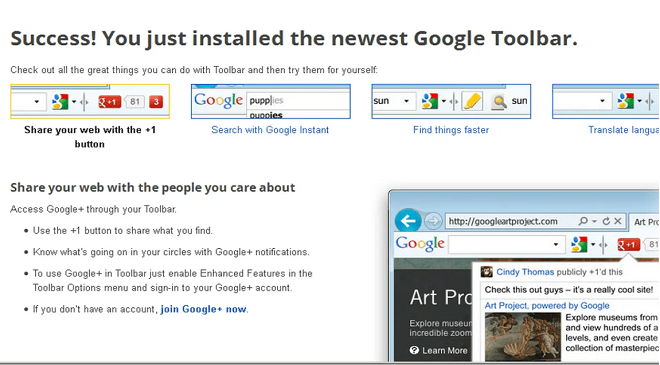The width and height of the screenshot is (660, 365).
Task: Click the blue back arrow in browser screenshot
Action: click(408, 221)
